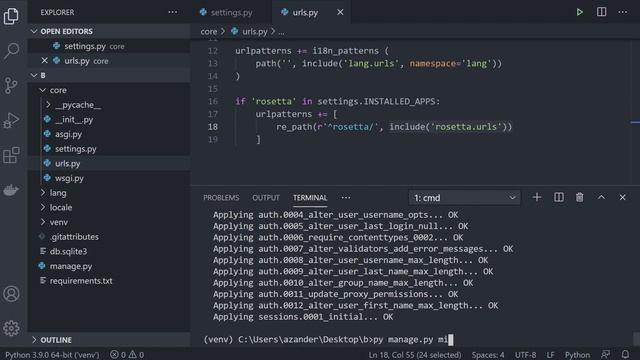Close the urls.py editor tab
The width and height of the screenshot is (640, 360).
point(340,12)
